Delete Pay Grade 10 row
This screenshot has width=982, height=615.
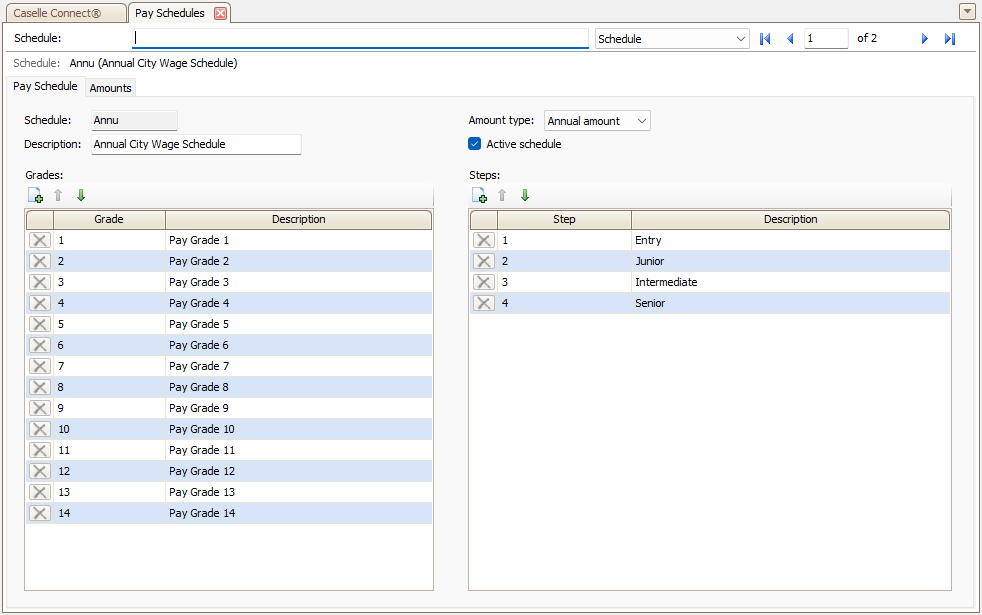39,429
